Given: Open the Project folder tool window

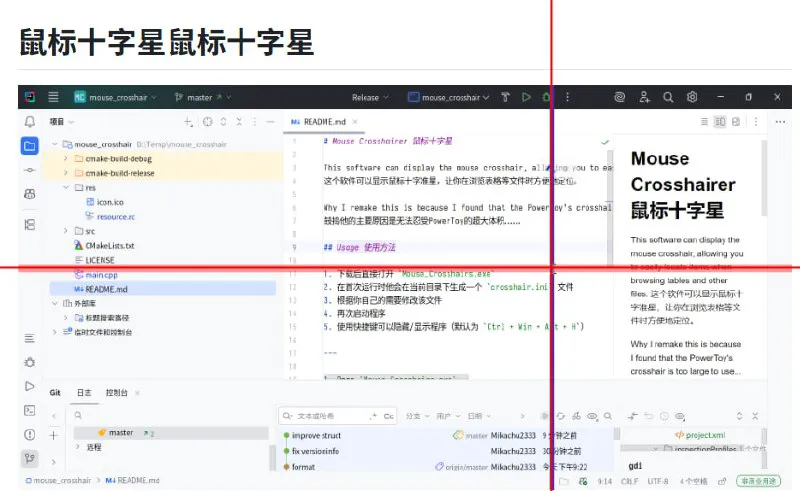Looking at the screenshot, I should [30, 146].
